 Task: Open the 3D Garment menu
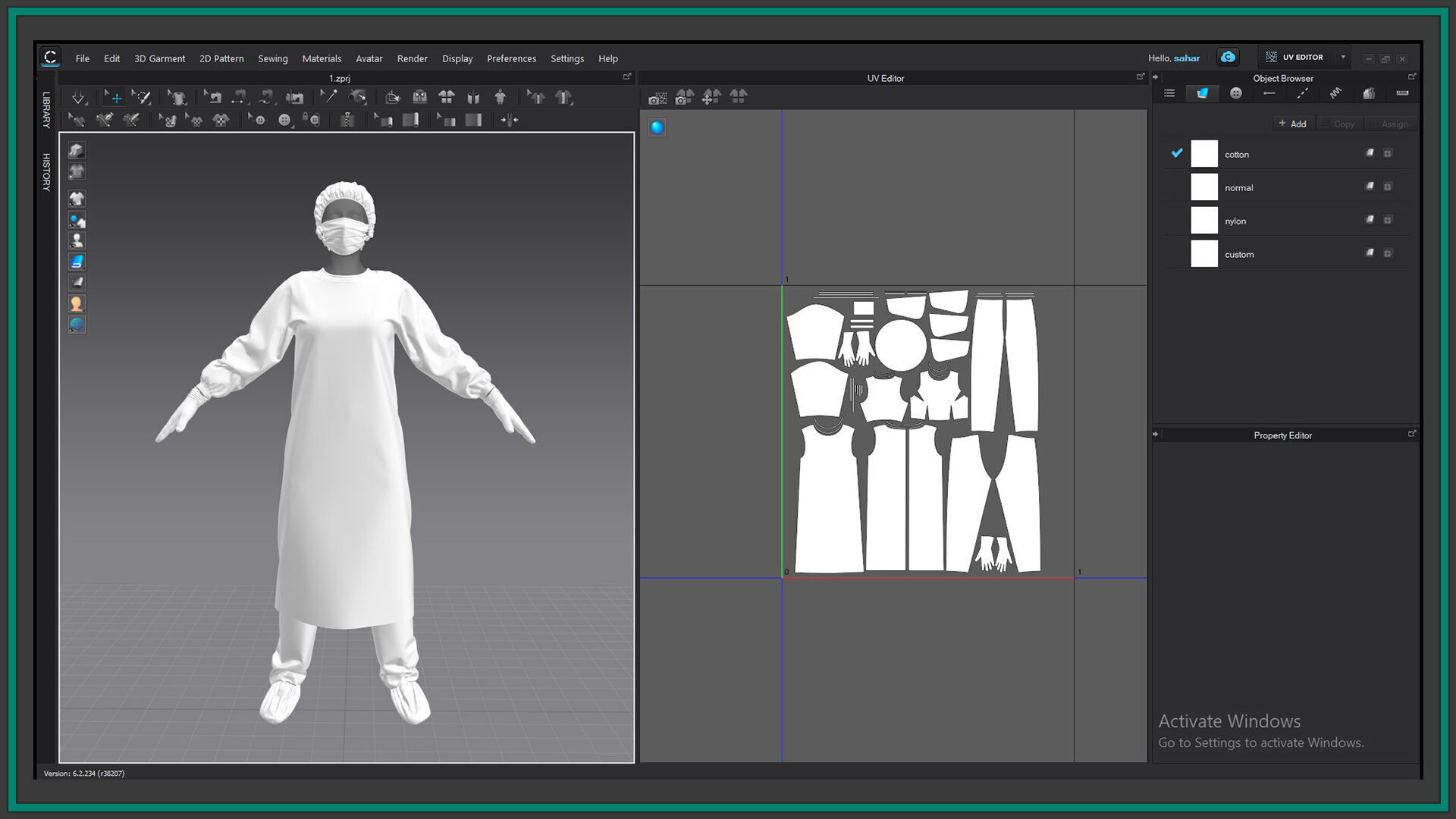pyautogui.click(x=160, y=58)
